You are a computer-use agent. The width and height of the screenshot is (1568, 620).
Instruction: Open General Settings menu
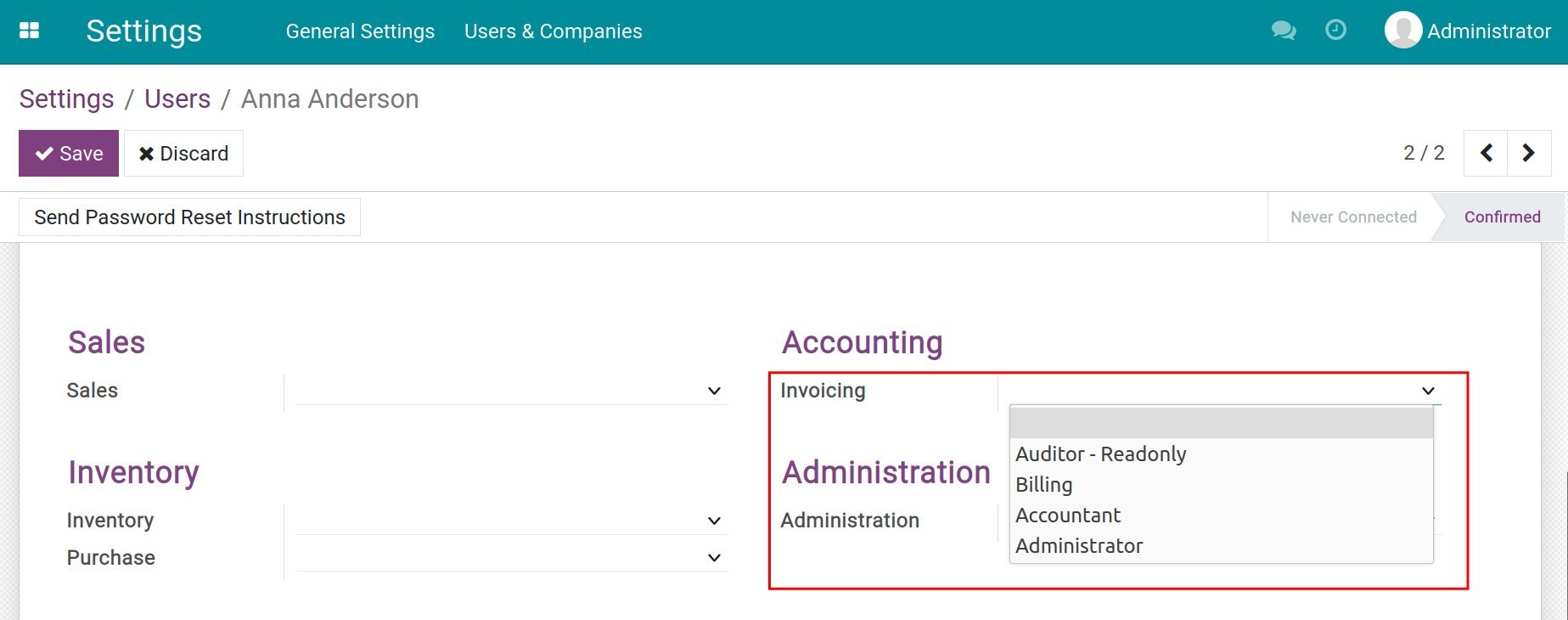(360, 31)
